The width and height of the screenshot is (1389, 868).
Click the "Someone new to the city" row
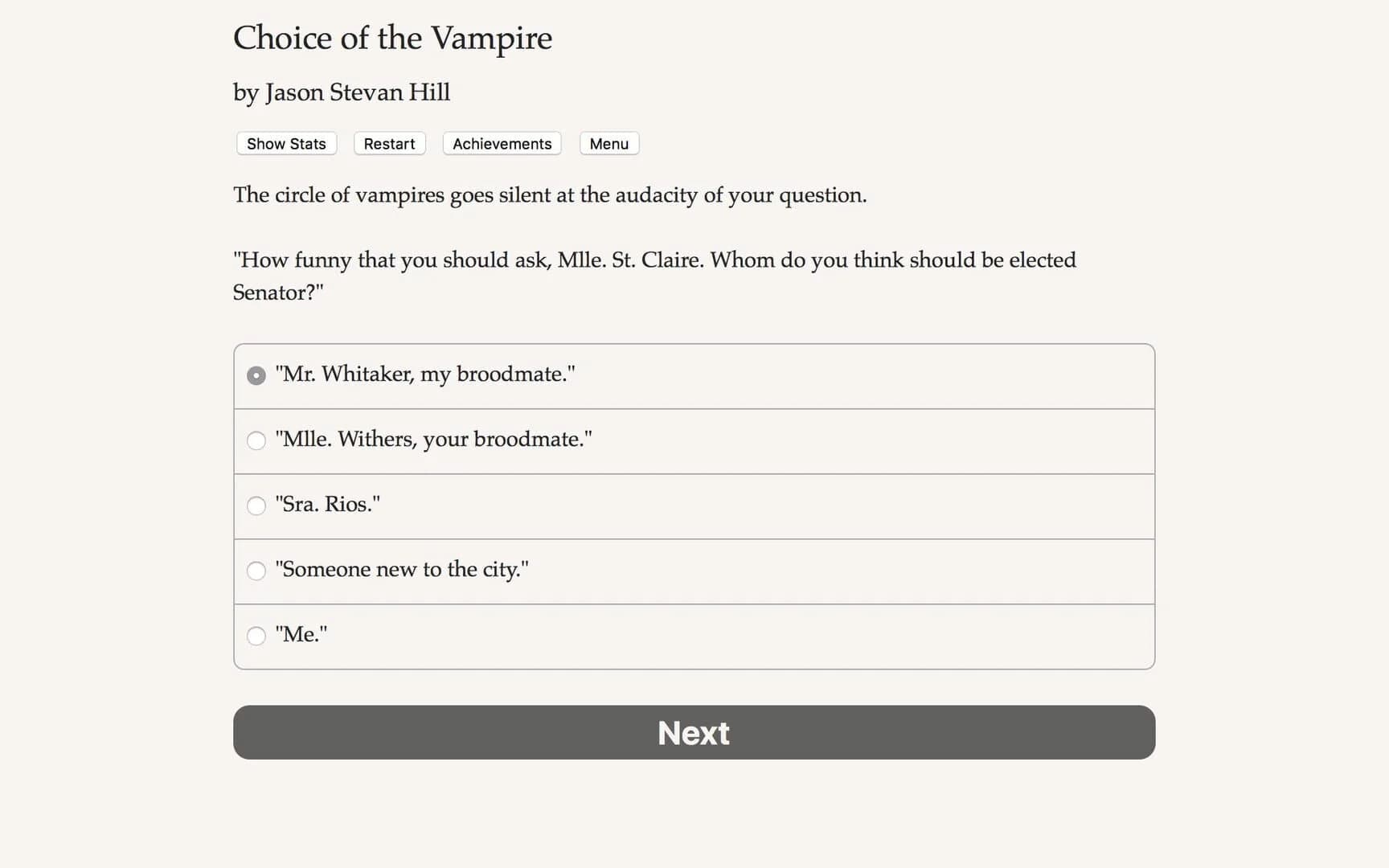coord(693,571)
